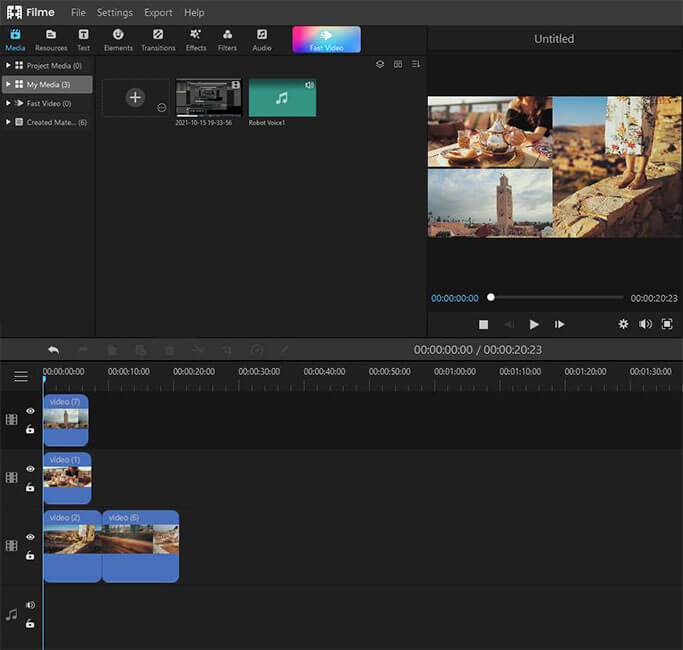Click the Fast Video button
The image size is (683, 650).
(326, 40)
